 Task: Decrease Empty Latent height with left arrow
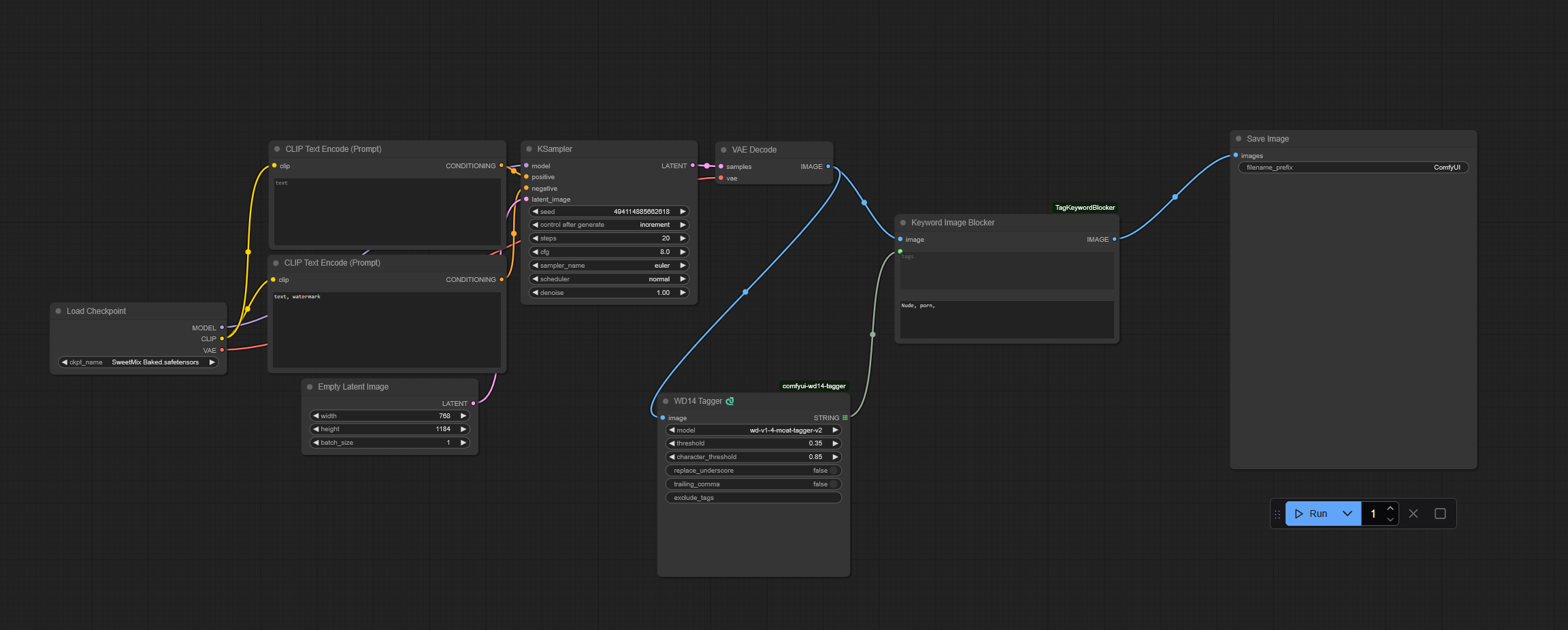coord(316,429)
